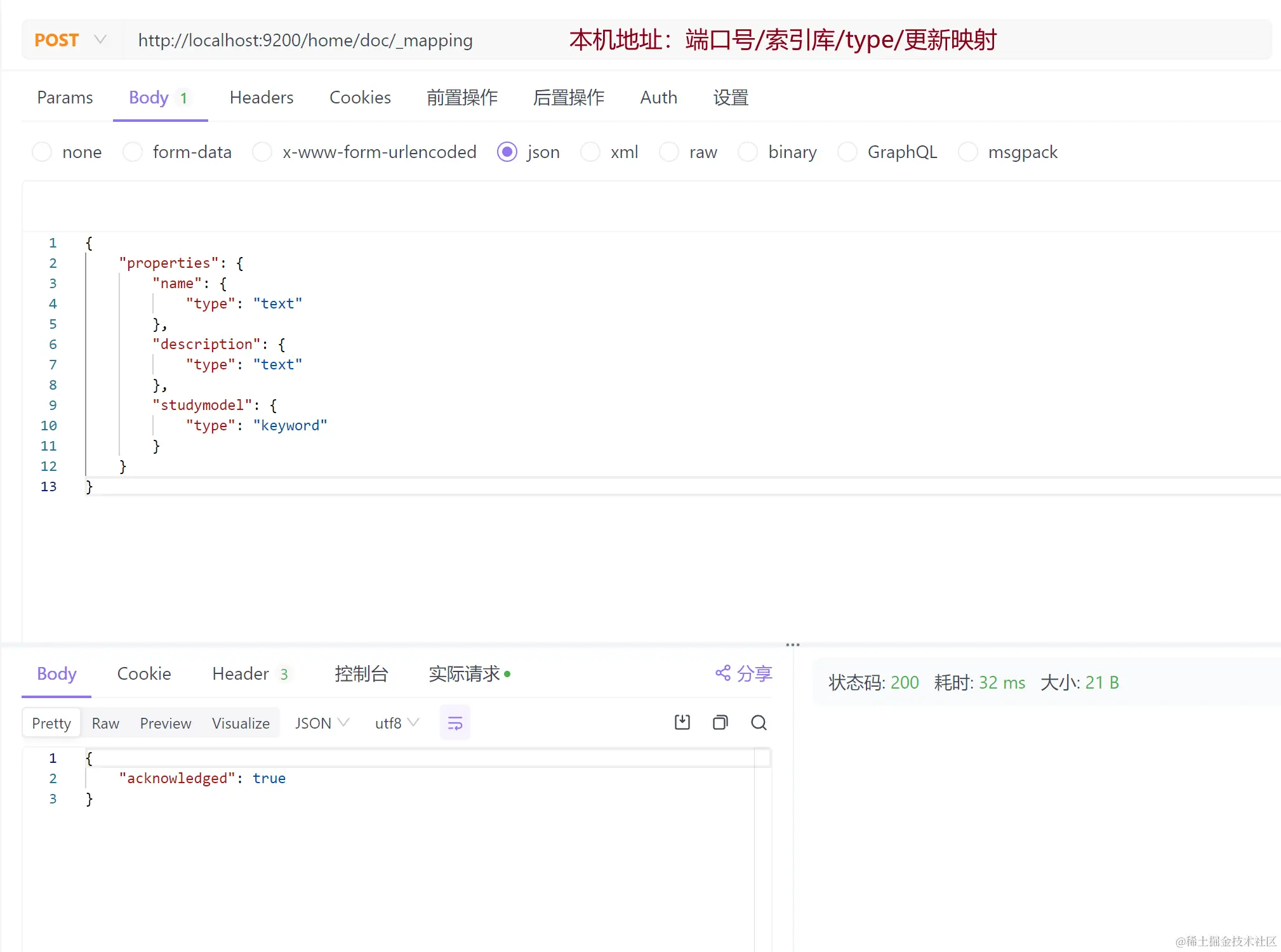Click the request URL input field
The height and width of the screenshot is (952, 1281).
(x=305, y=41)
